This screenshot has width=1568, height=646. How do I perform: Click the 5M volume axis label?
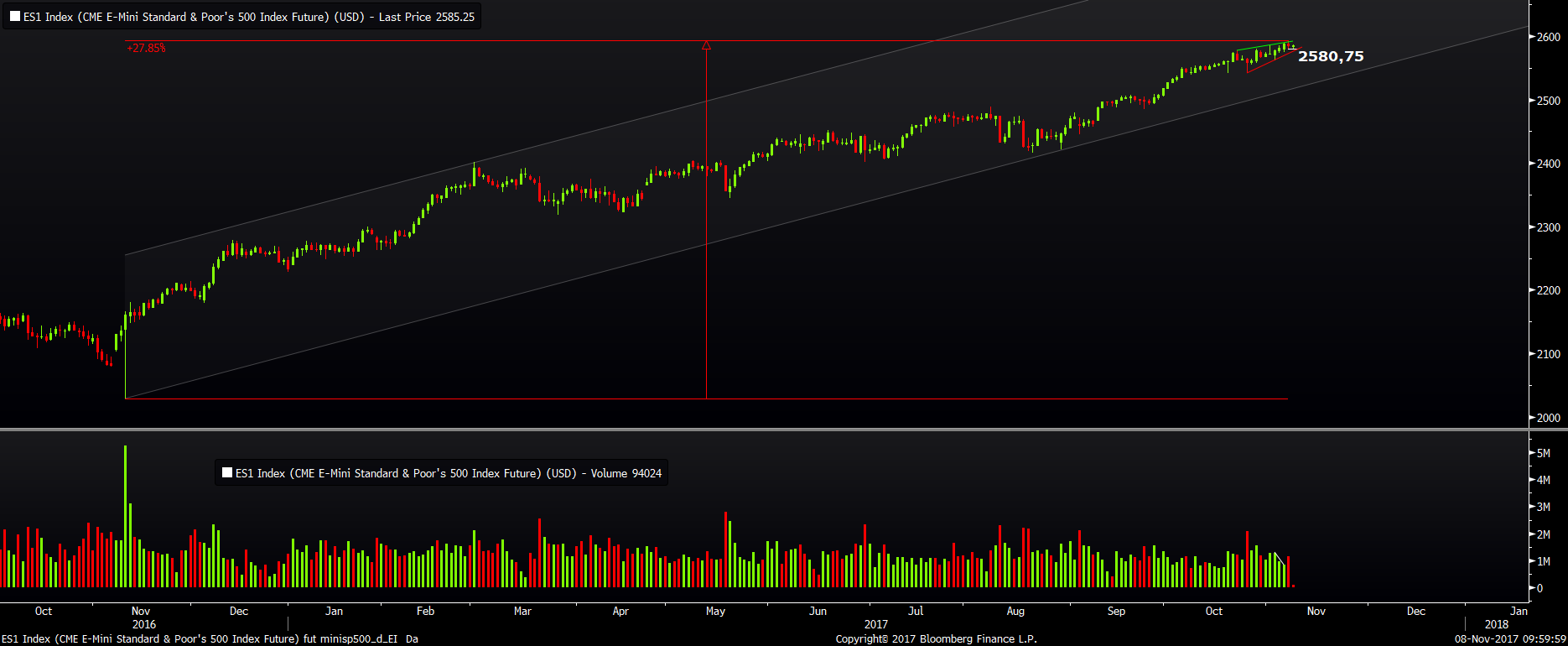[x=1544, y=453]
